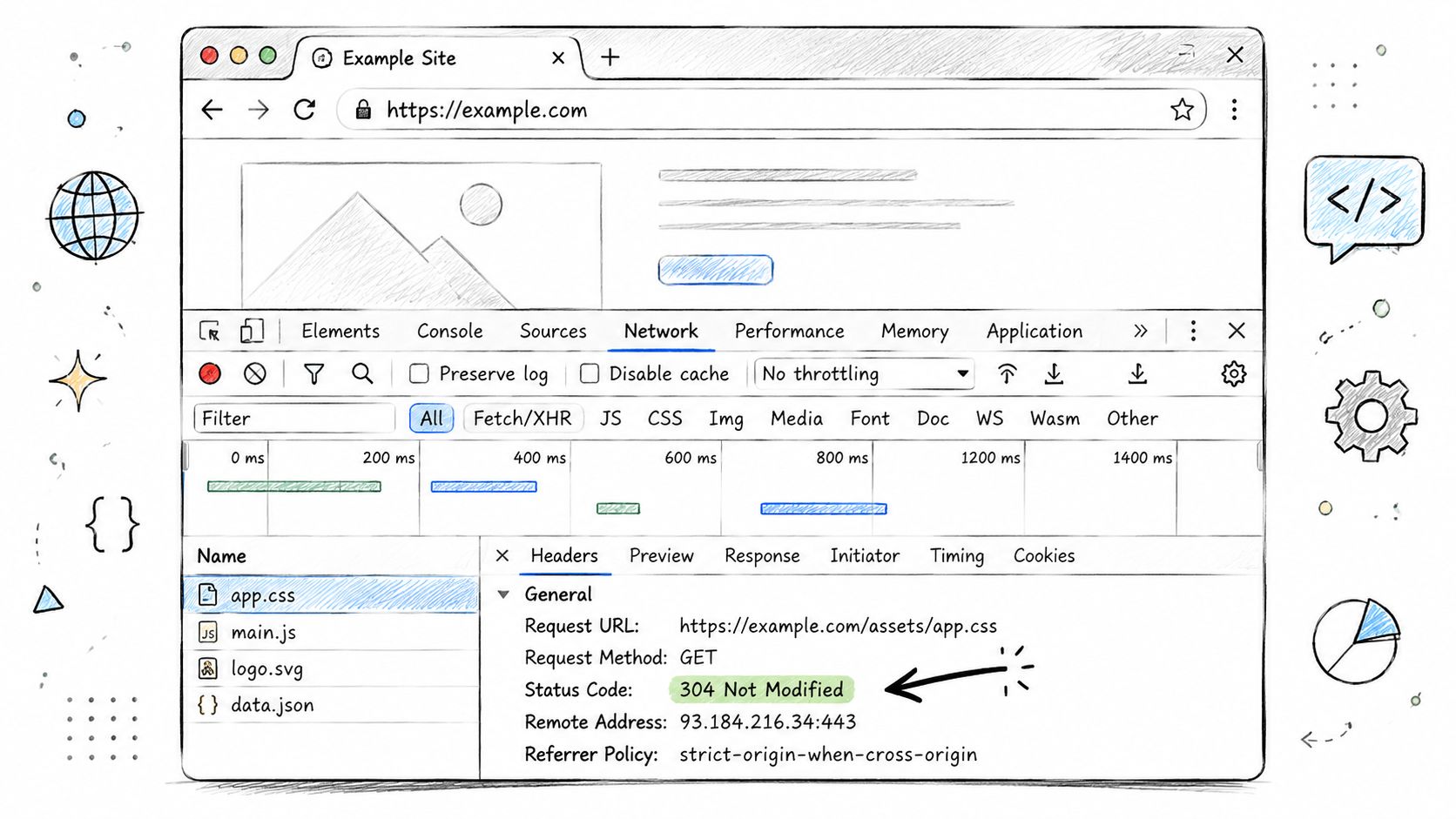Filter requests by Font

click(870, 419)
